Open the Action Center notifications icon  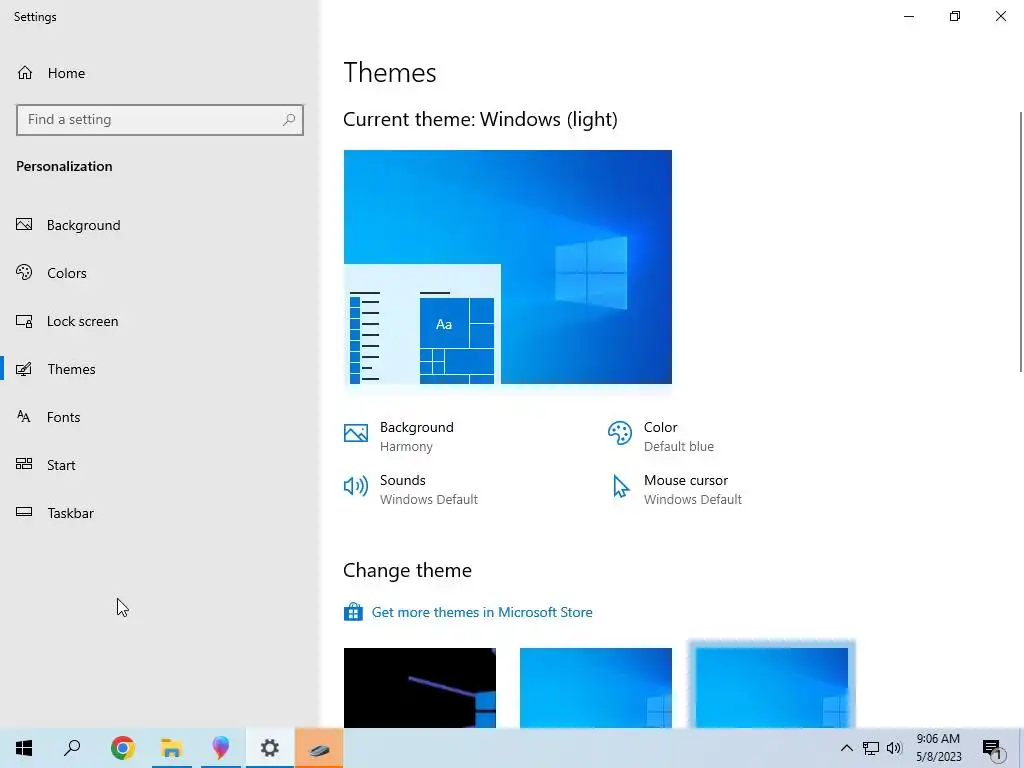pos(992,748)
